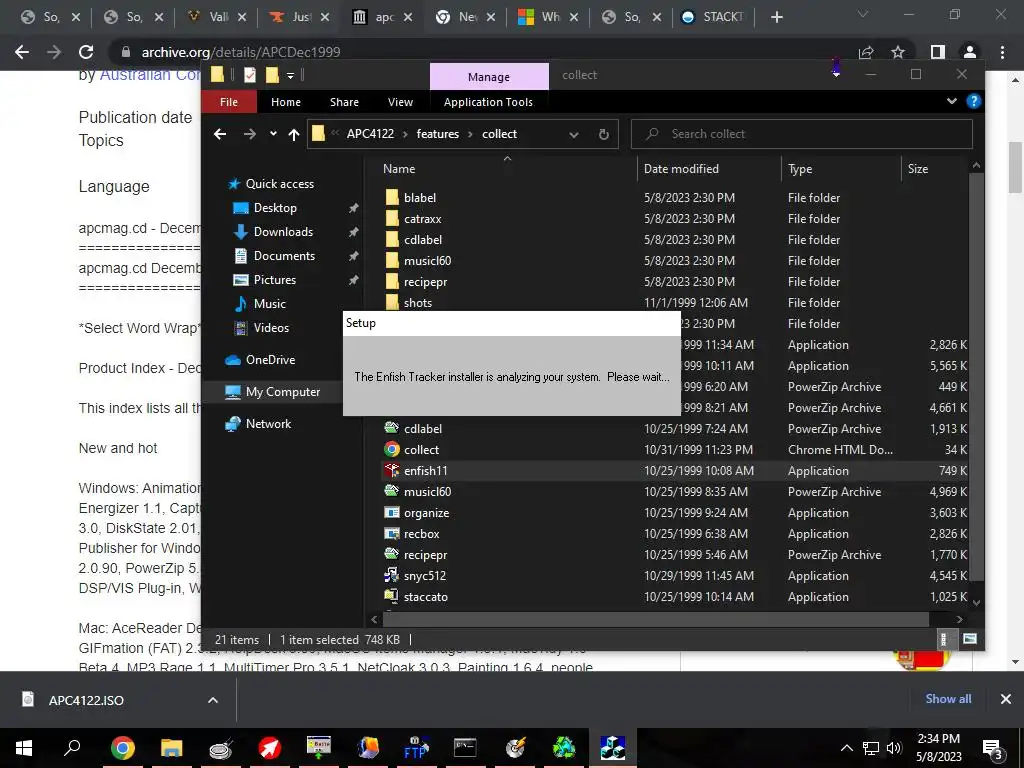This screenshot has width=1024, height=768.
Task: Go up one folder level
Action: point(294,135)
